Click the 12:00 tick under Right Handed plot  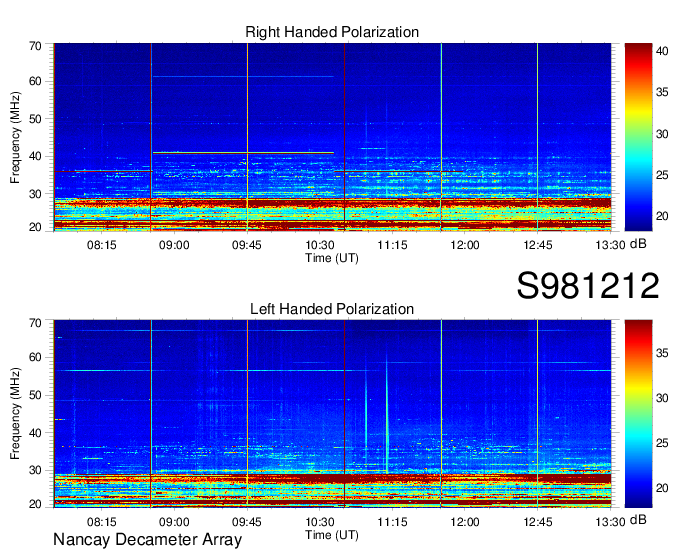click(464, 245)
